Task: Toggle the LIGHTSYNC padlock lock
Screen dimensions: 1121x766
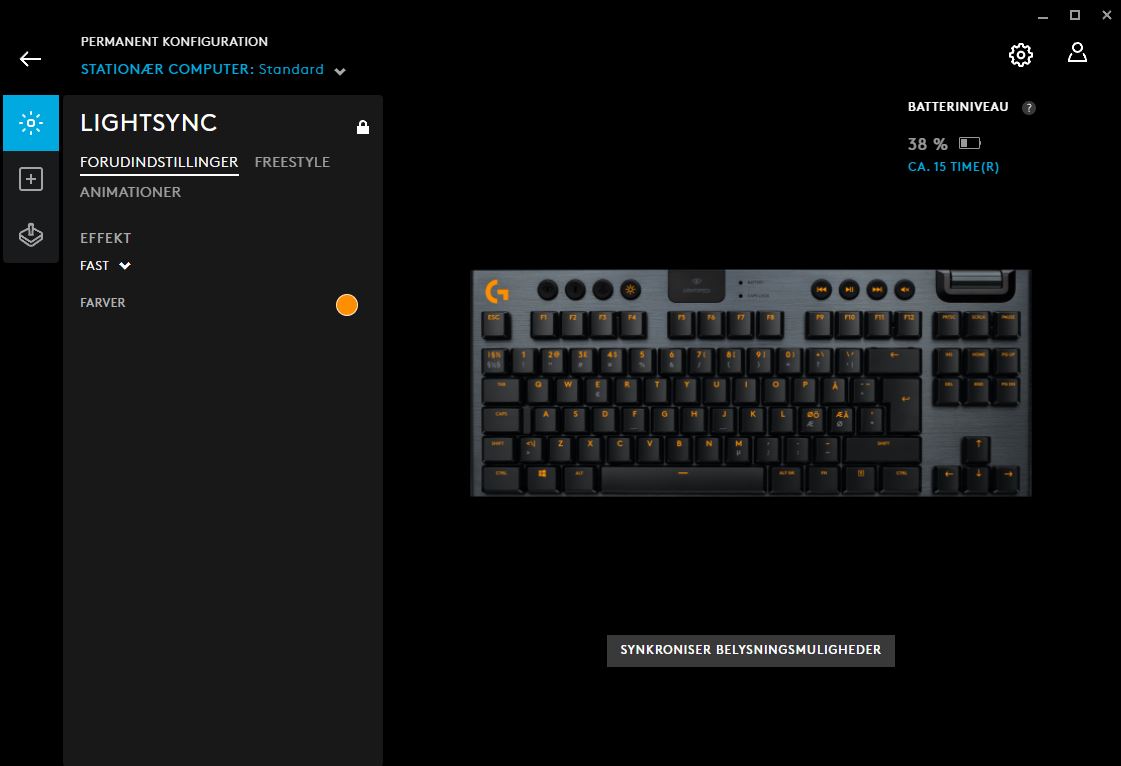Action: 363,127
